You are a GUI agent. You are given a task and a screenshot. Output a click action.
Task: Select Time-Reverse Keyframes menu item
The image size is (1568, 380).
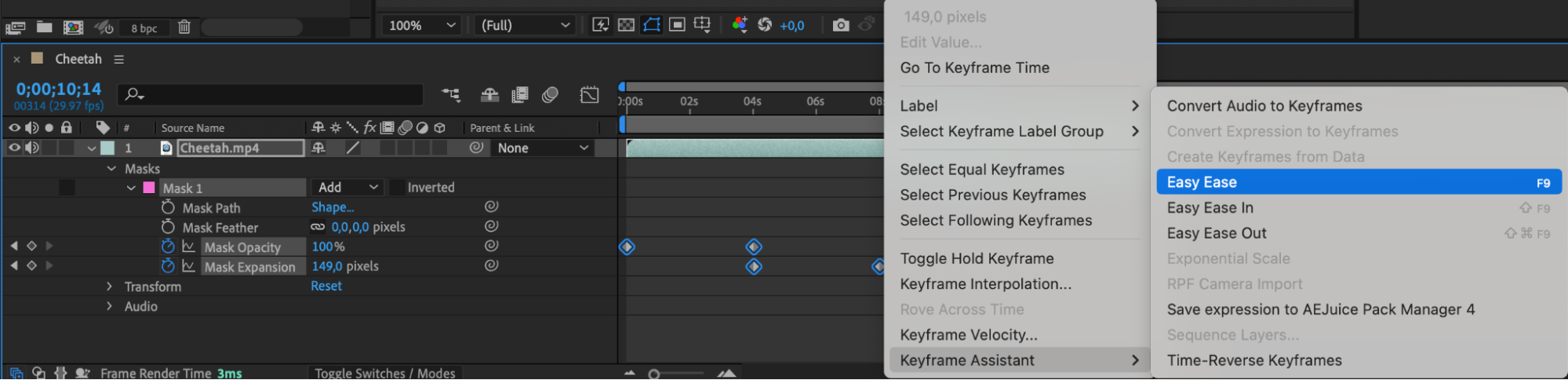coord(1253,360)
